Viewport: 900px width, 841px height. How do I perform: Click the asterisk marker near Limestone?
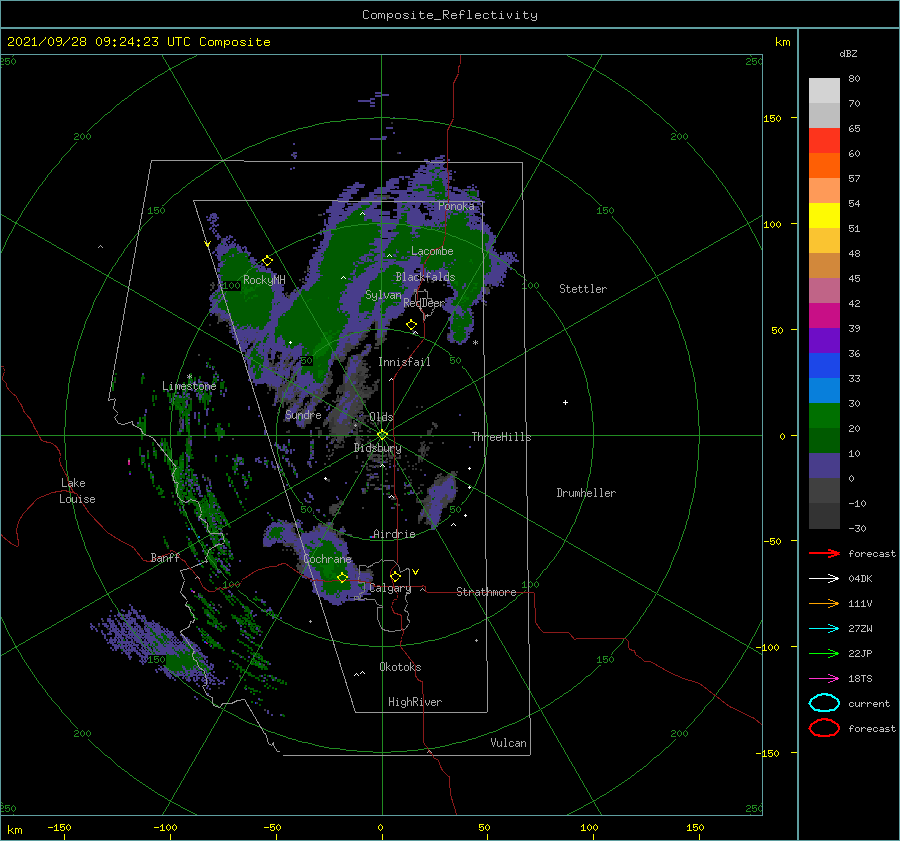coord(189,377)
